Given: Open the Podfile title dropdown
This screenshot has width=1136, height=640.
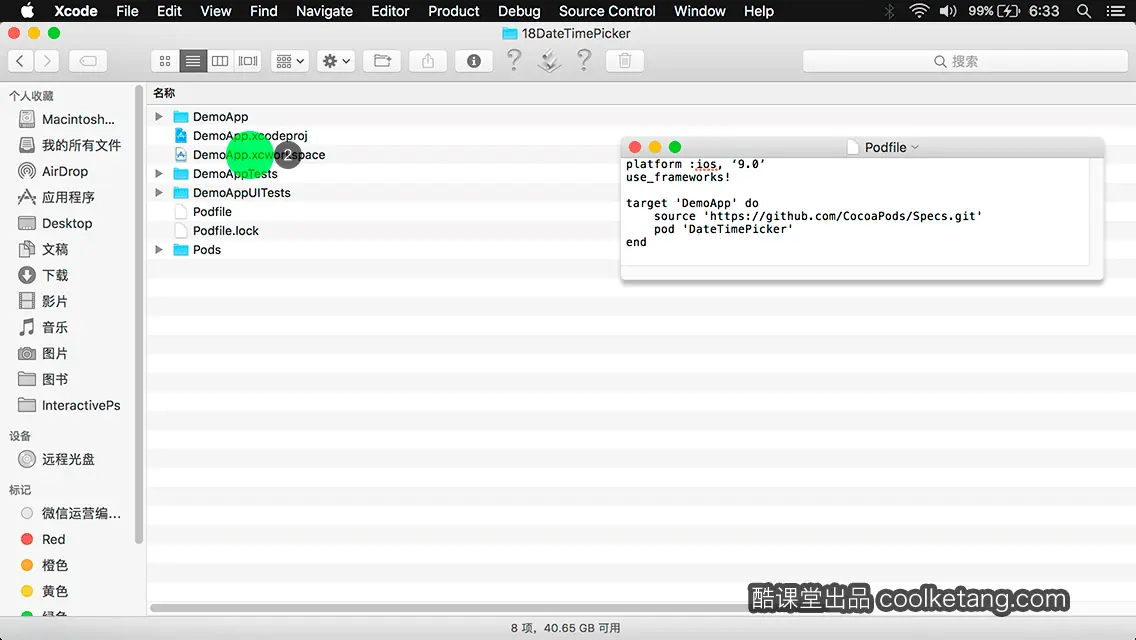Looking at the screenshot, I should point(915,147).
